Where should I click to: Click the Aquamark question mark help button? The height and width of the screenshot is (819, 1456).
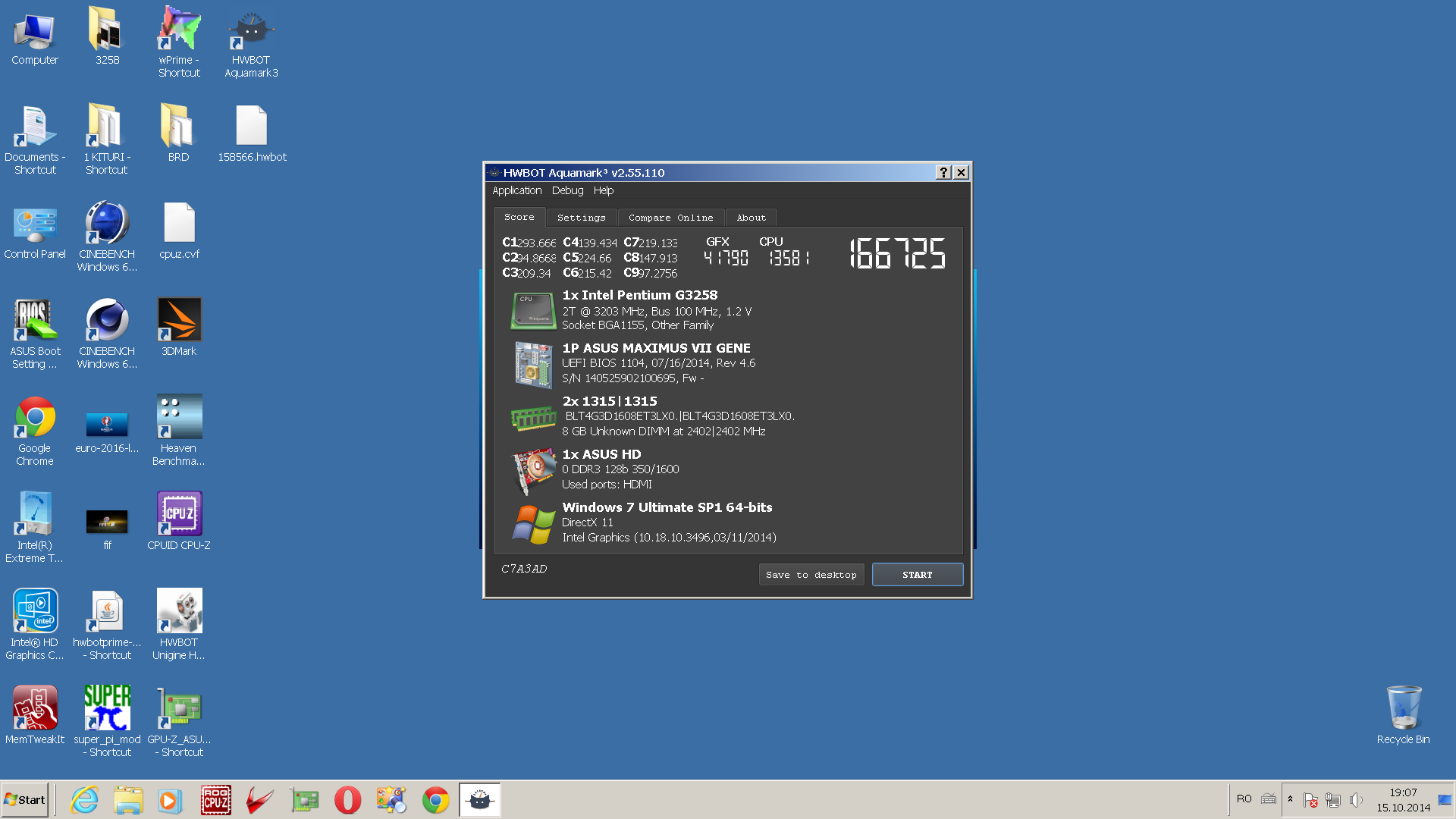pyautogui.click(x=943, y=173)
